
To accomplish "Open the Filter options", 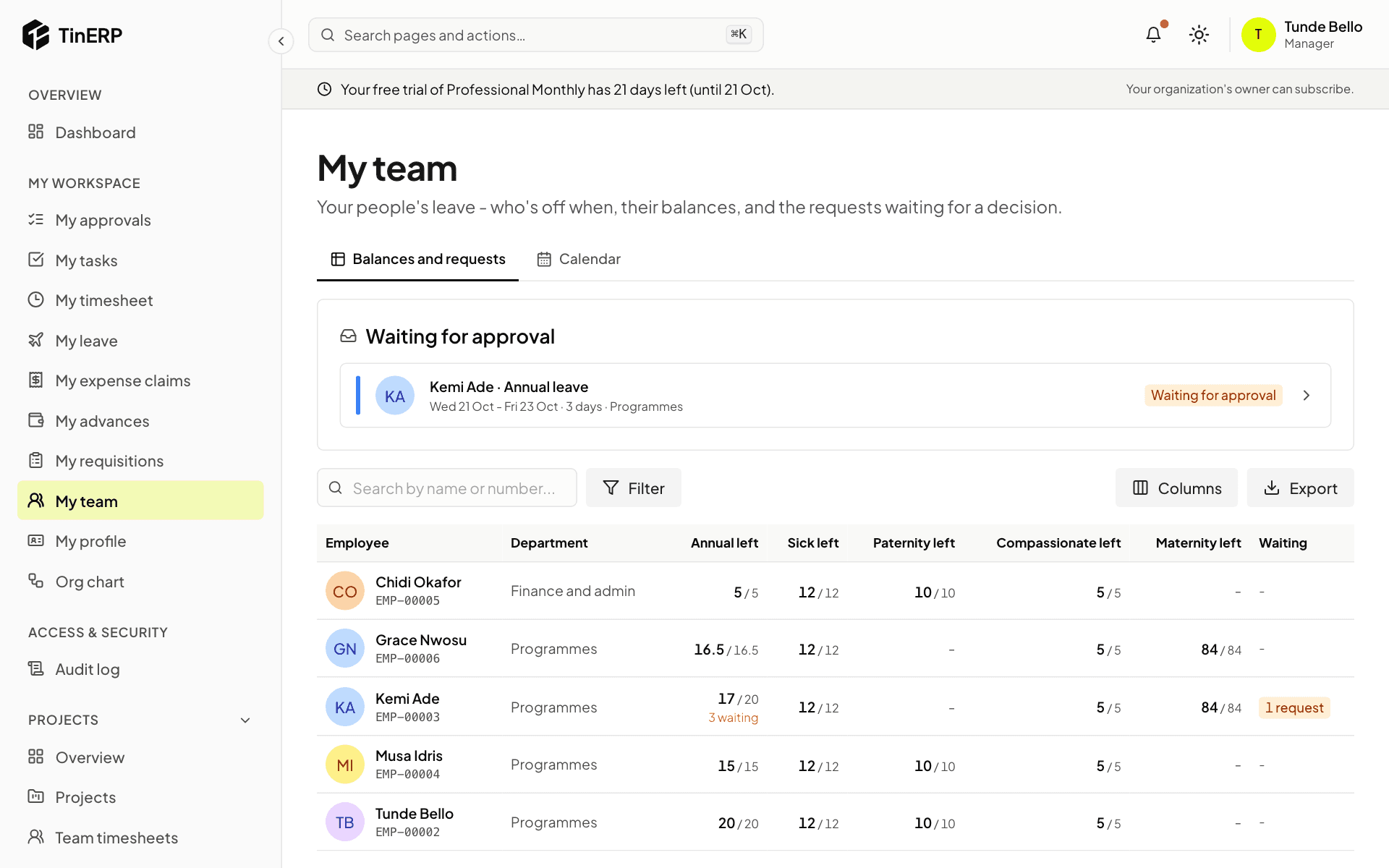I will [634, 488].
